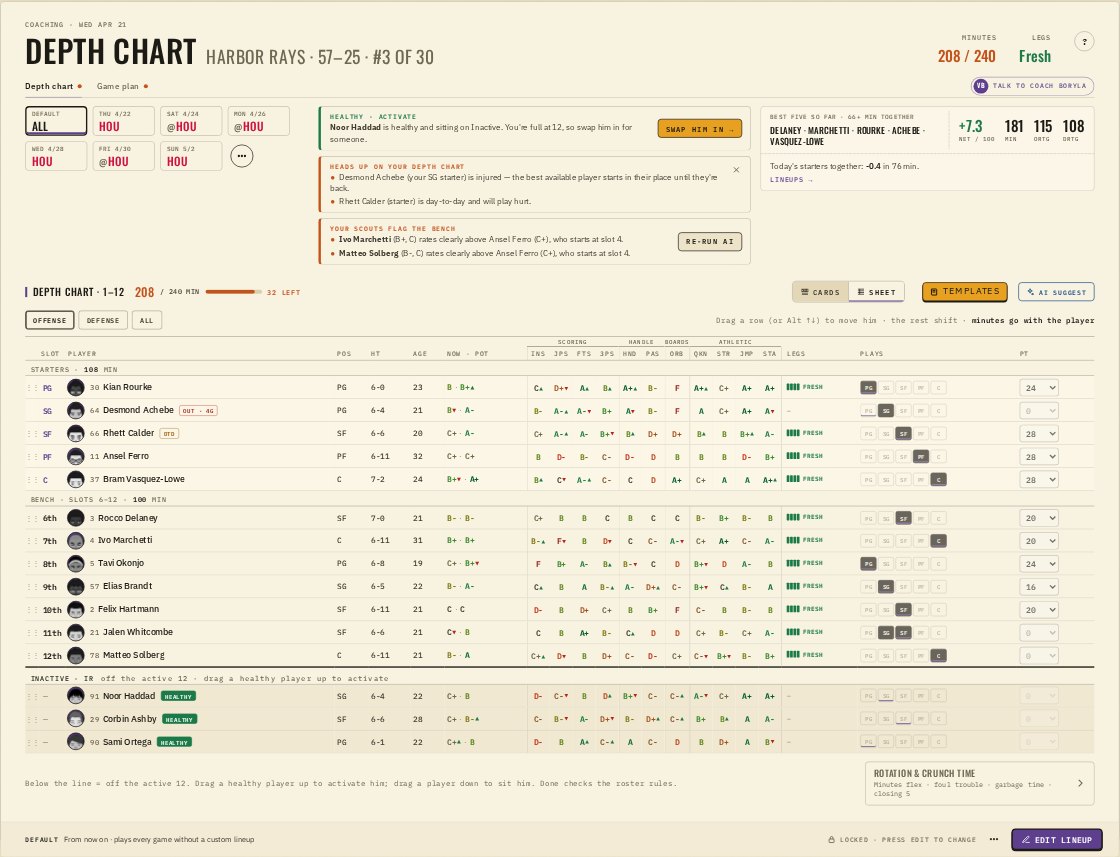
Task: Open Tavi Okonjo's playing time dropdown
Action: point(1039,563)
